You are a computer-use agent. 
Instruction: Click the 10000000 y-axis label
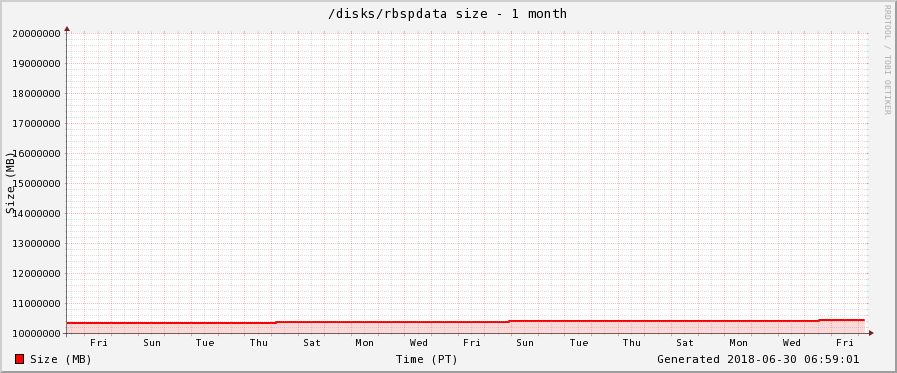[x=37, y=334]
